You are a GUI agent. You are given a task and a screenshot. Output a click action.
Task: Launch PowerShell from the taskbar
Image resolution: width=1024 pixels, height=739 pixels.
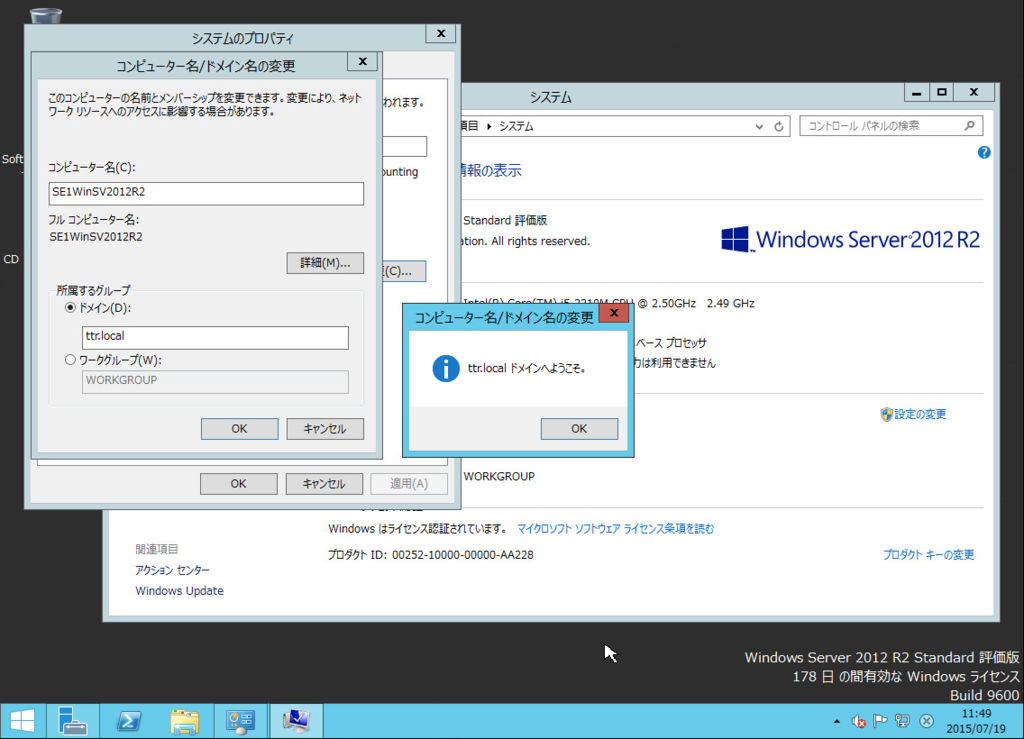coord(129,721)
